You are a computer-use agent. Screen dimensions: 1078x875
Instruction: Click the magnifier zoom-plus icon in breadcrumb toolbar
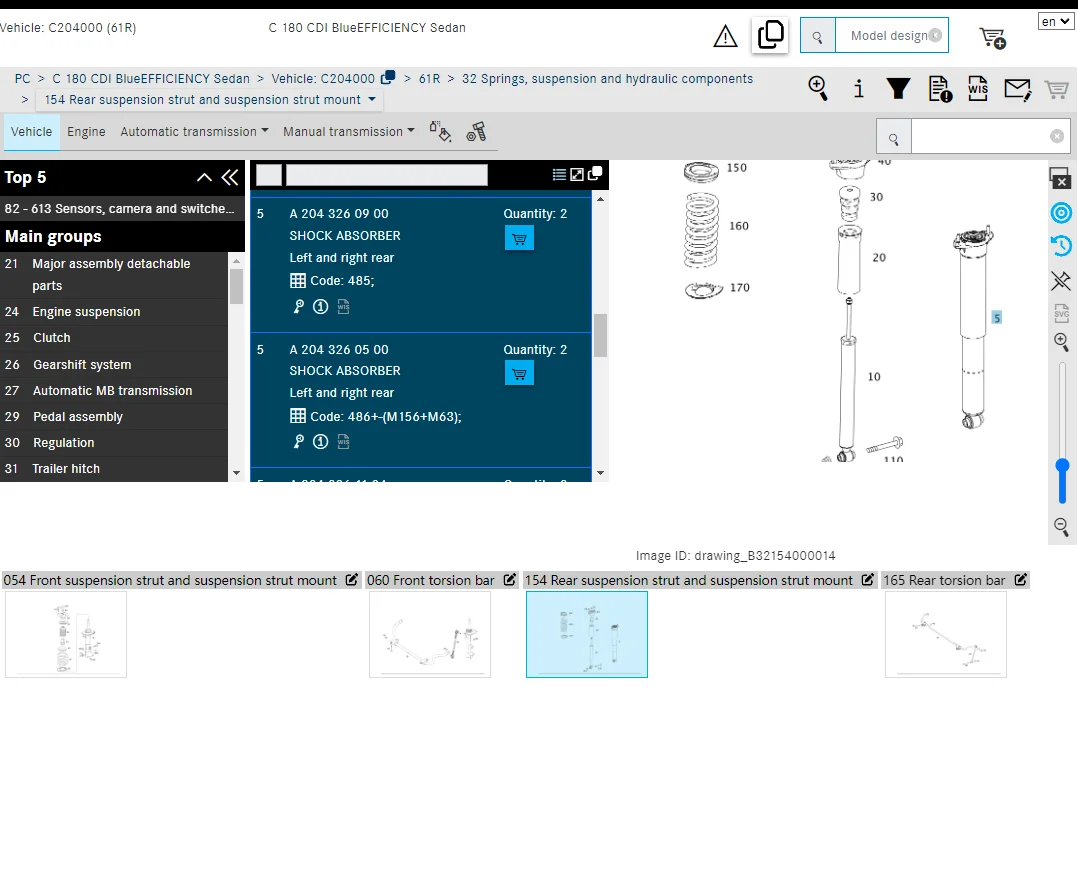pyautogui.click(x=818, y=89)
